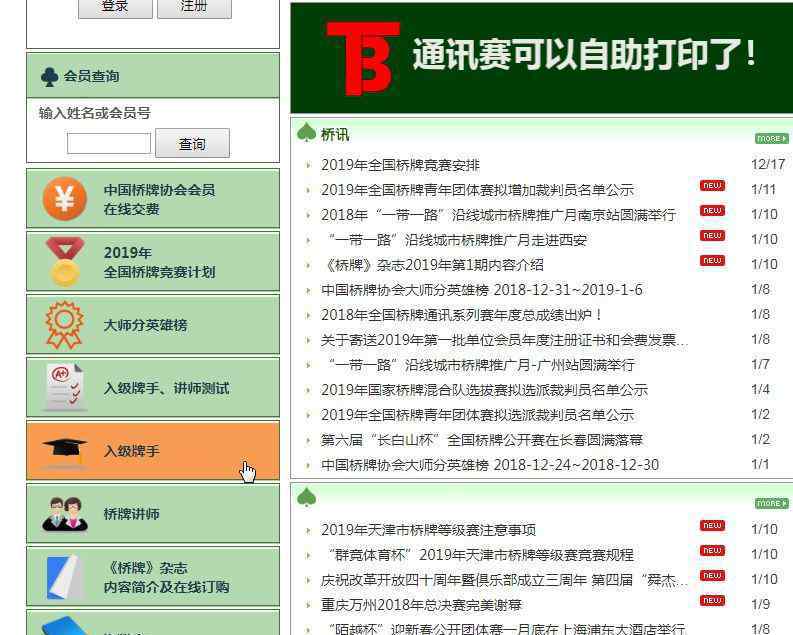Click the 会员查询 section header
The height and width of the screenshot is (635, 793).
pos(153,76)
